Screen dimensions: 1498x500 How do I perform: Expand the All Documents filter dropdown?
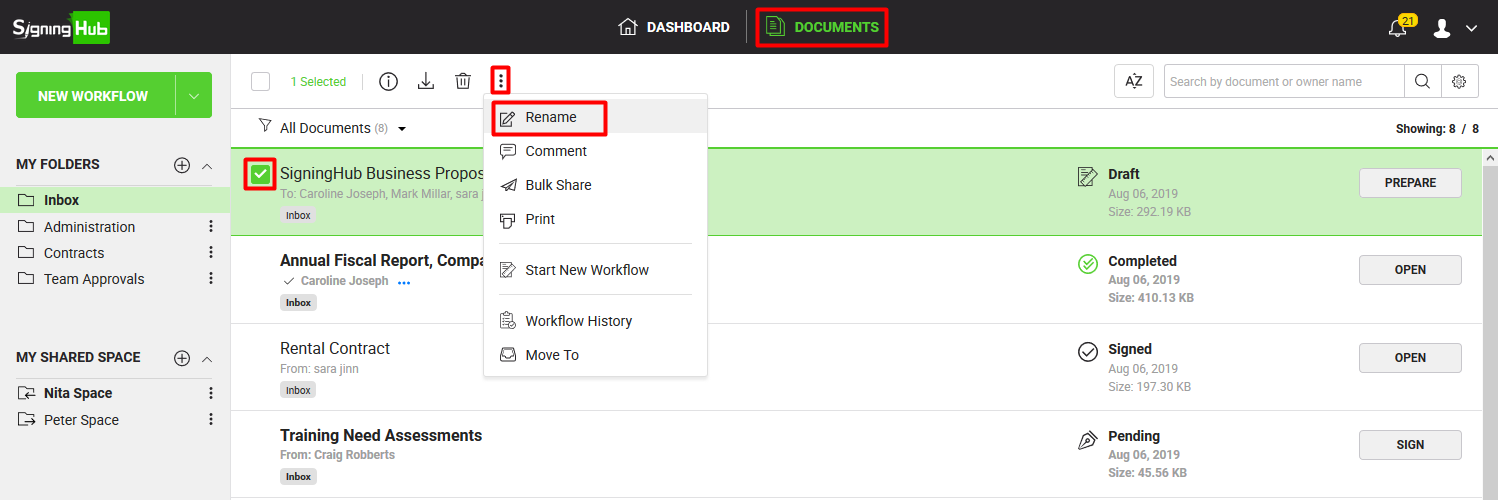[x=401, y=129]
